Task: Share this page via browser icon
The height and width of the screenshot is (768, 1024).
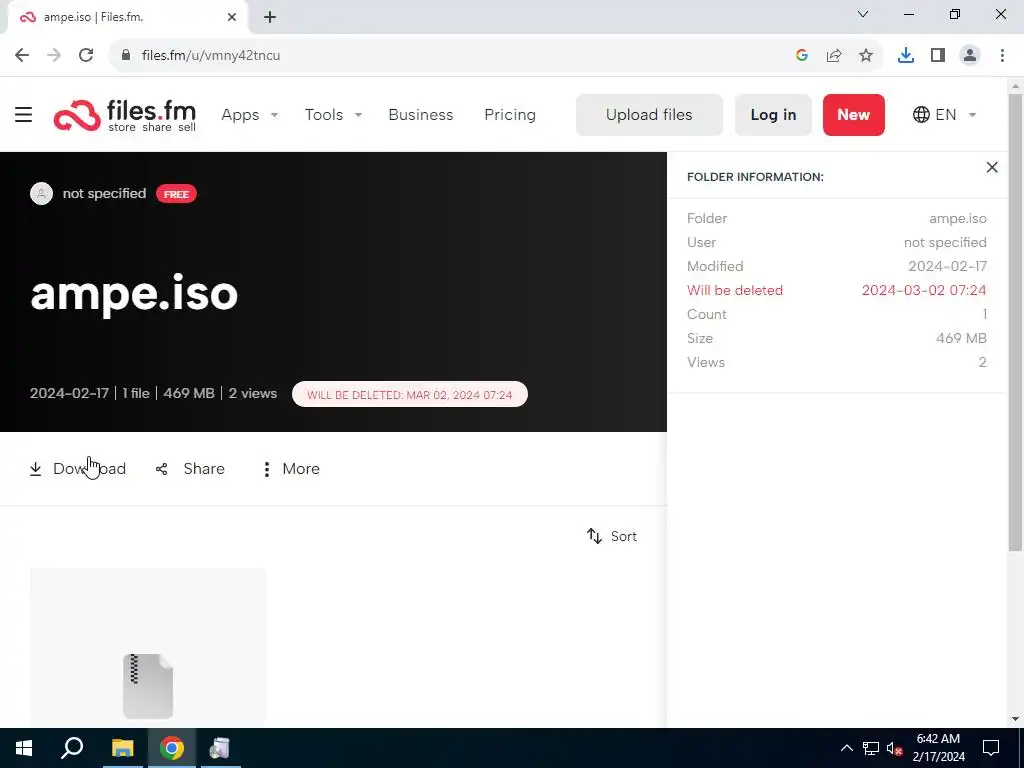Action: pos(834,56)
